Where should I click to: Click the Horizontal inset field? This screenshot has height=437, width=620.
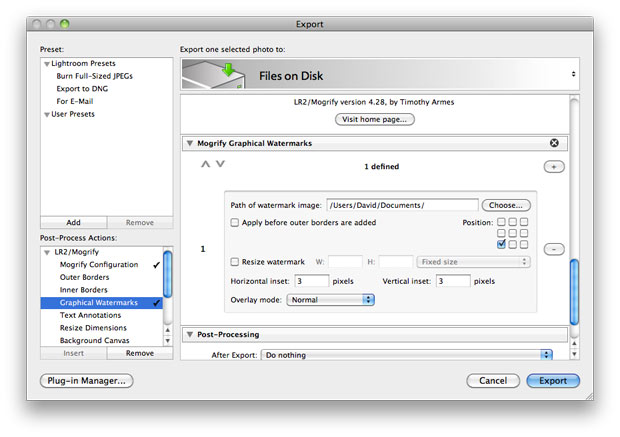pos(311,281)
